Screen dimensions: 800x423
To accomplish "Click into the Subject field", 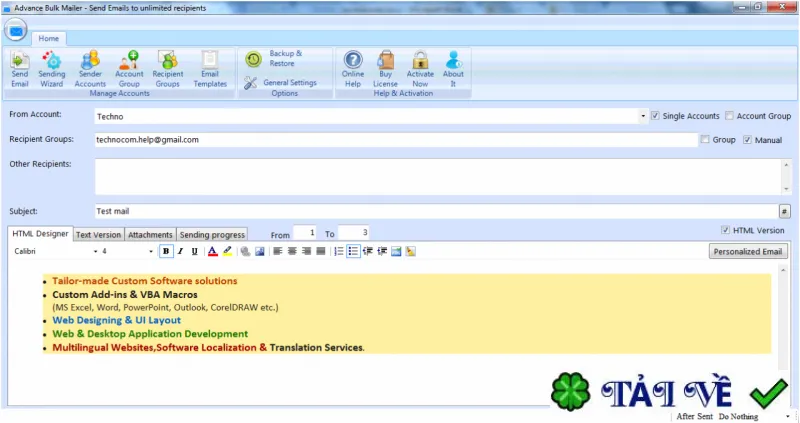I will tap(436, 211).
